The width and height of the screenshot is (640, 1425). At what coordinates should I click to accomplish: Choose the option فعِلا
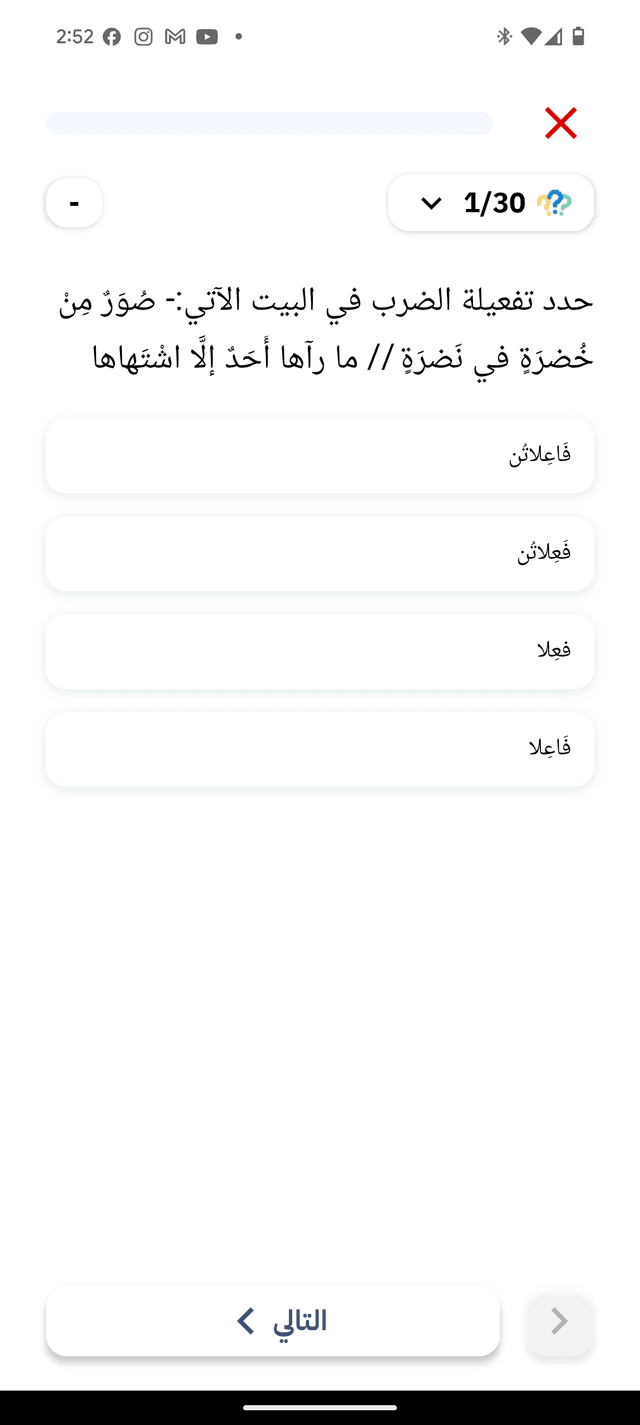(x=320, y=651)
